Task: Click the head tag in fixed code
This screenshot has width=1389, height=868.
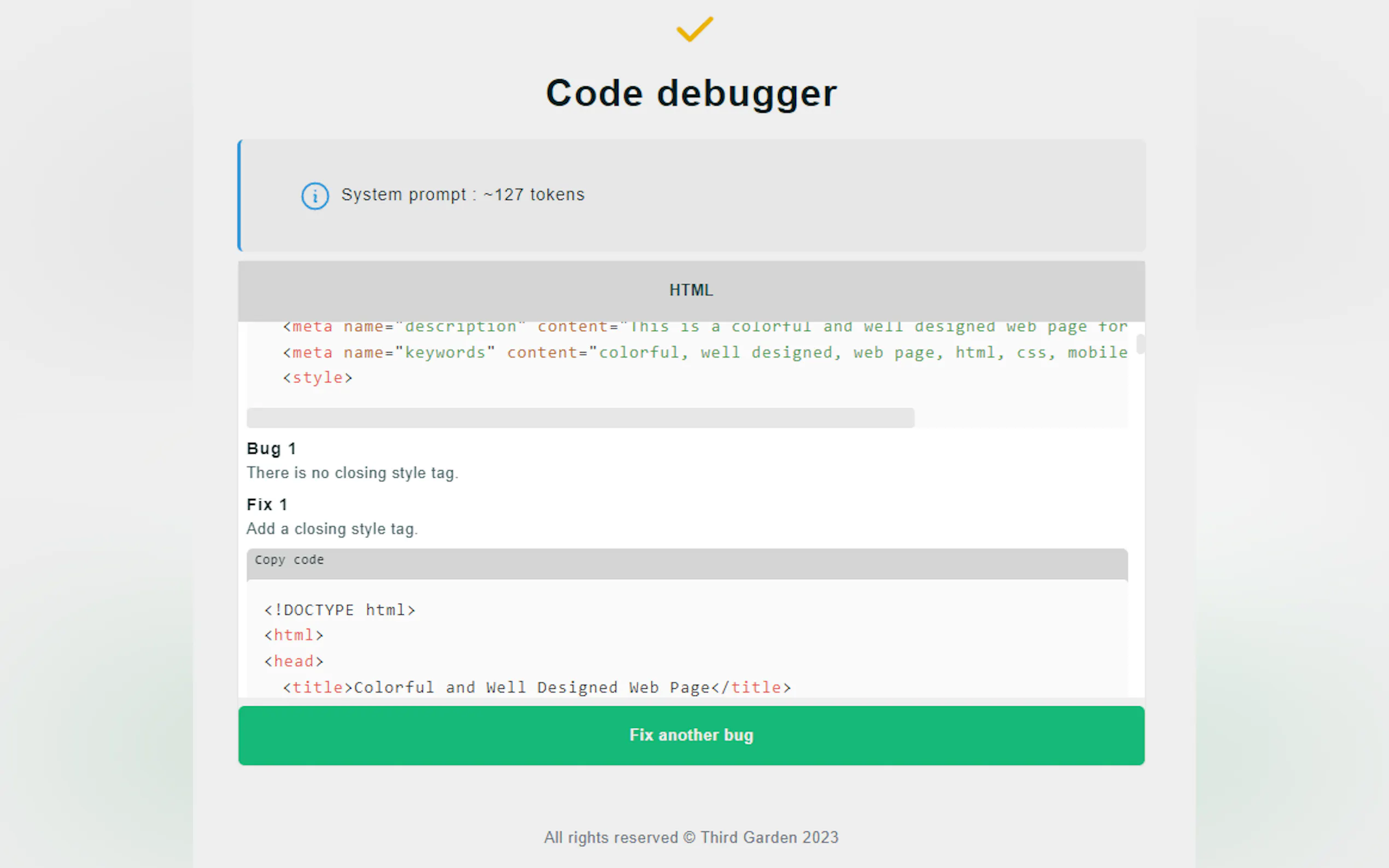Action: [294, 661]
